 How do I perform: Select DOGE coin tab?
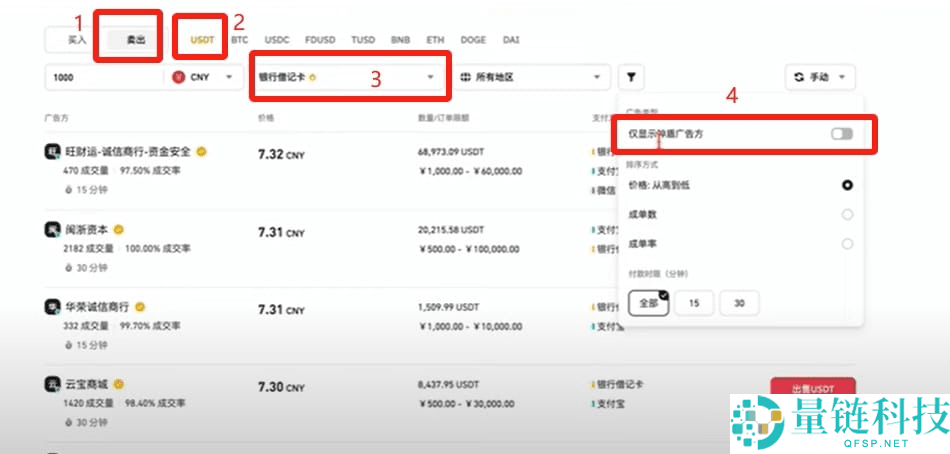pyautogui.click(x=473, y=41)
